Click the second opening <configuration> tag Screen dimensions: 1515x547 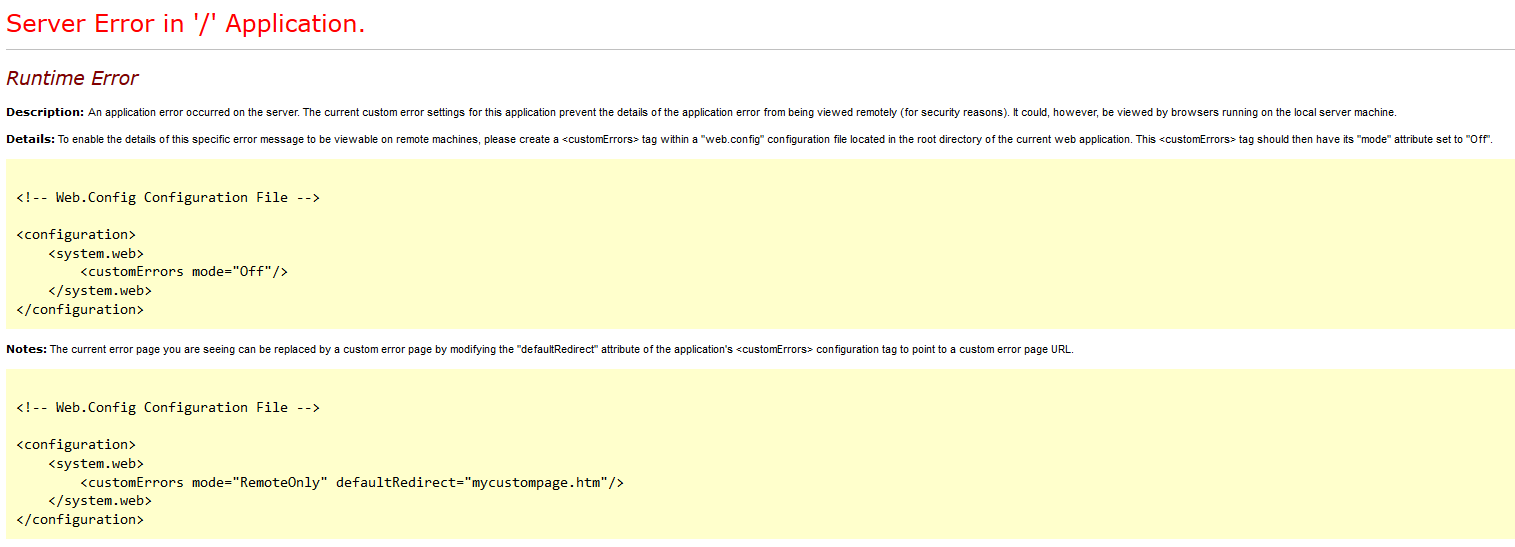point(76,445)
